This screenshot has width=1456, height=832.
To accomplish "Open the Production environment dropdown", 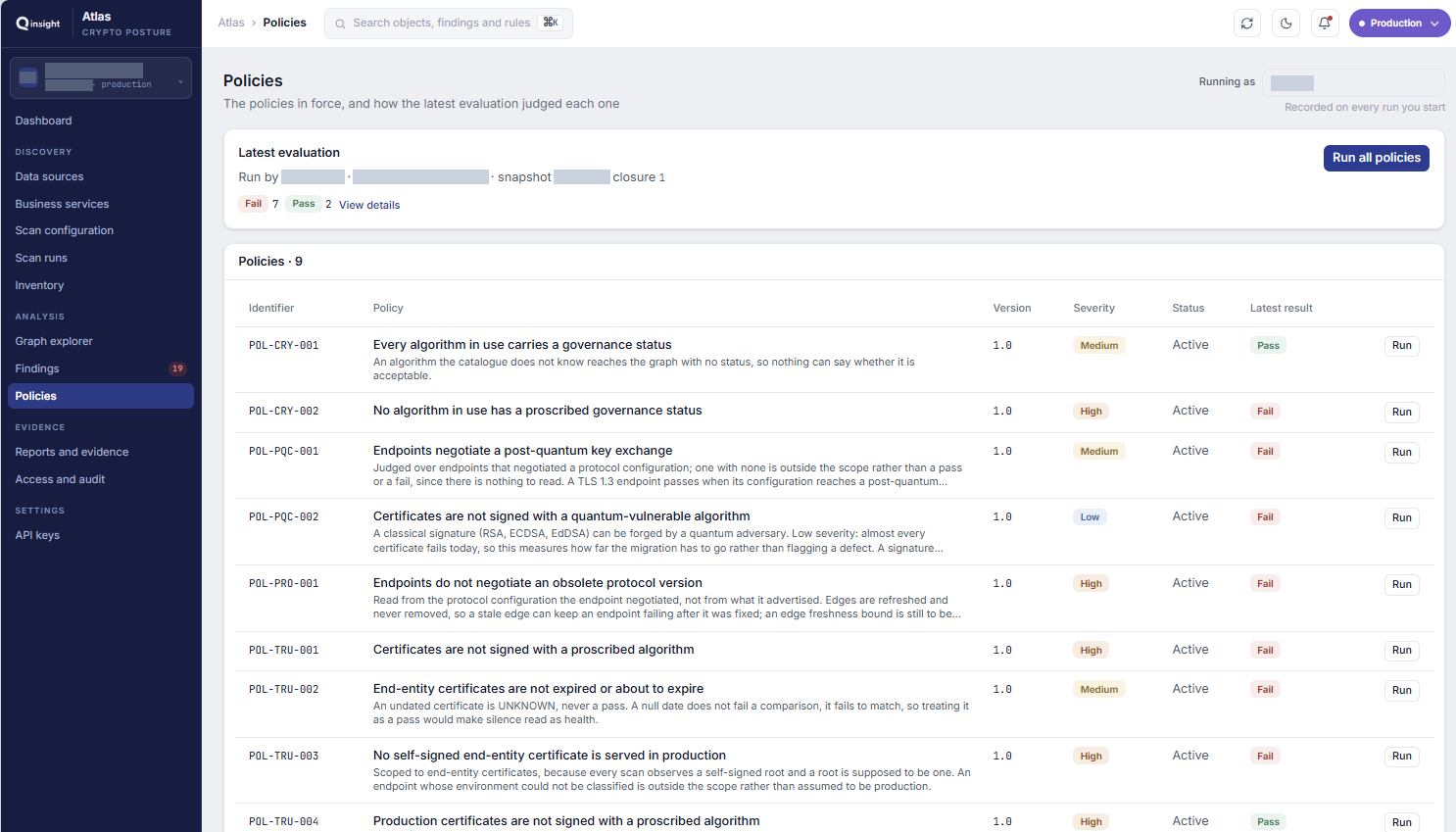I will click(x=1399, y=24).
